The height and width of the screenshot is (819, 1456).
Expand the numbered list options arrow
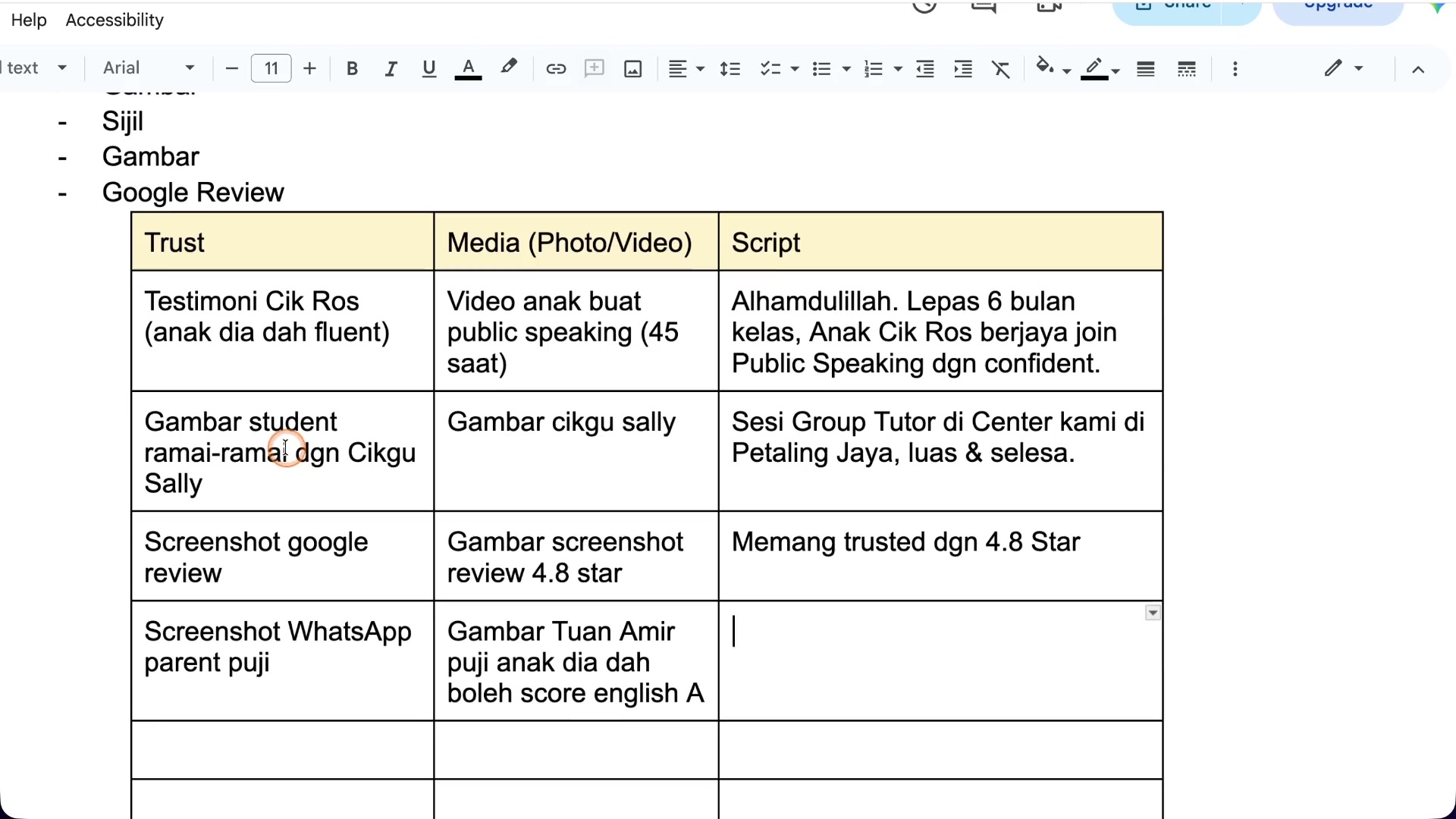[898, 69]
